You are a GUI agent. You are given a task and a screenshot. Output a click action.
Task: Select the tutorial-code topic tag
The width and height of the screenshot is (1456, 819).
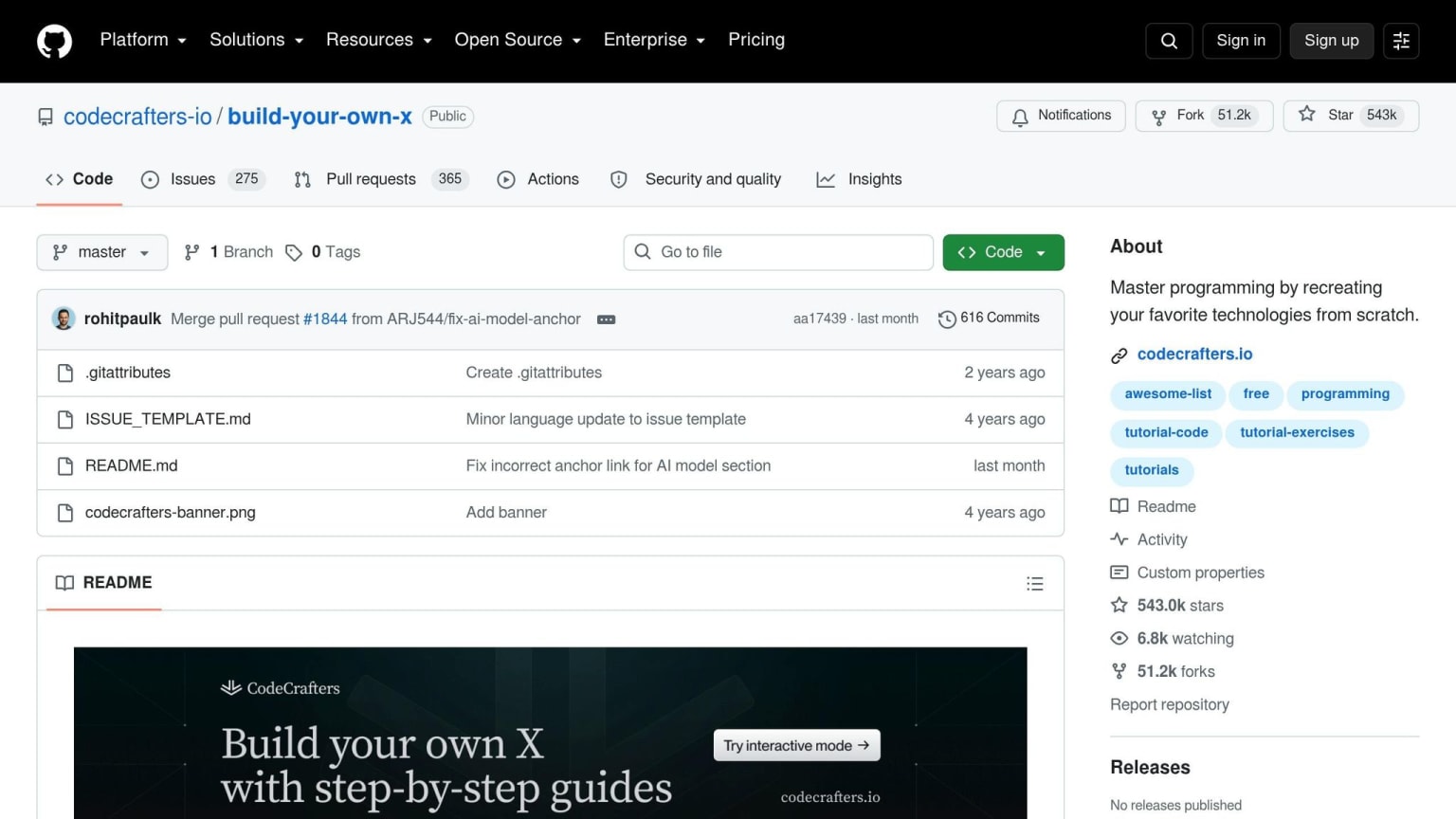pyautogui.click(x=1166, y=433)
